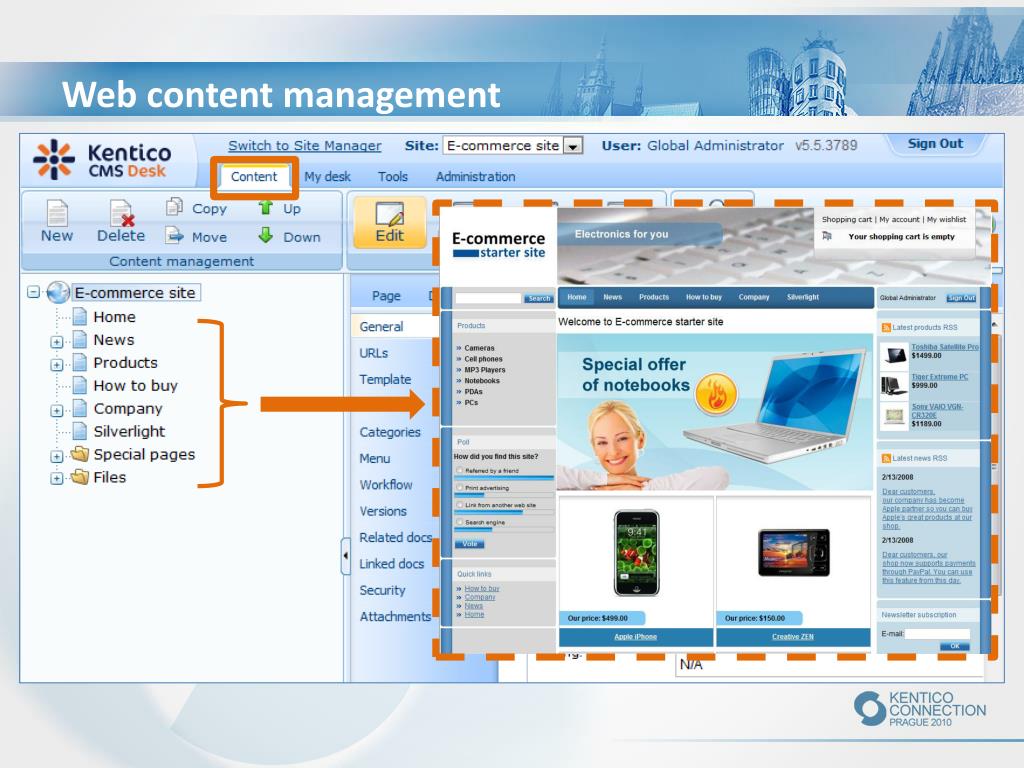
Task: Collapse the content tree panel with splitter arrow
Action: point(345,556)
